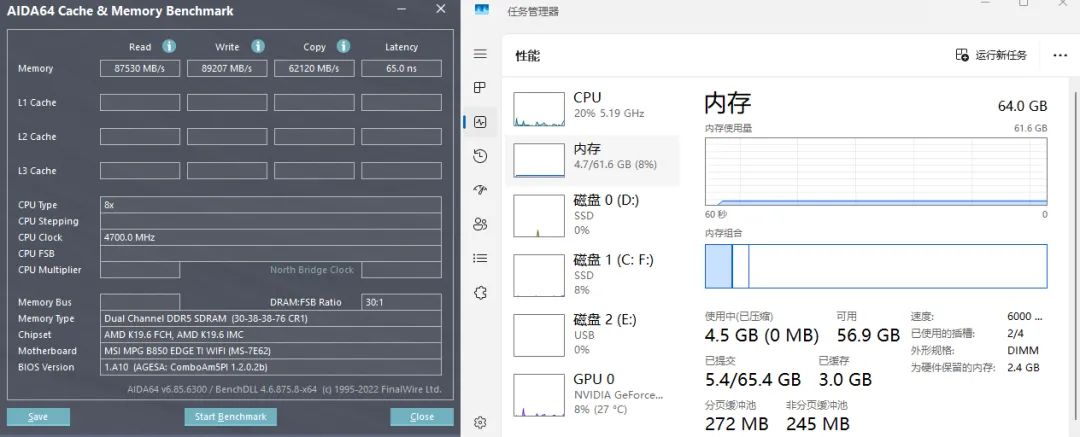Expand the Task Manager navigation hamburger menu

480,53
